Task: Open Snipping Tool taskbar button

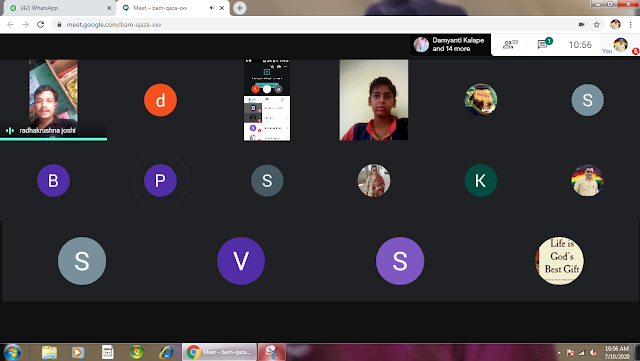Action: click(x=272, y=352)
